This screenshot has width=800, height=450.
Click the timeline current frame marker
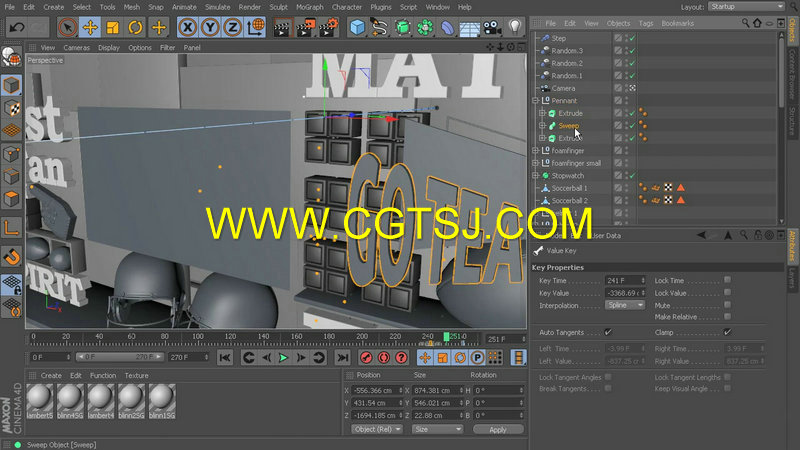click(446, 337)
